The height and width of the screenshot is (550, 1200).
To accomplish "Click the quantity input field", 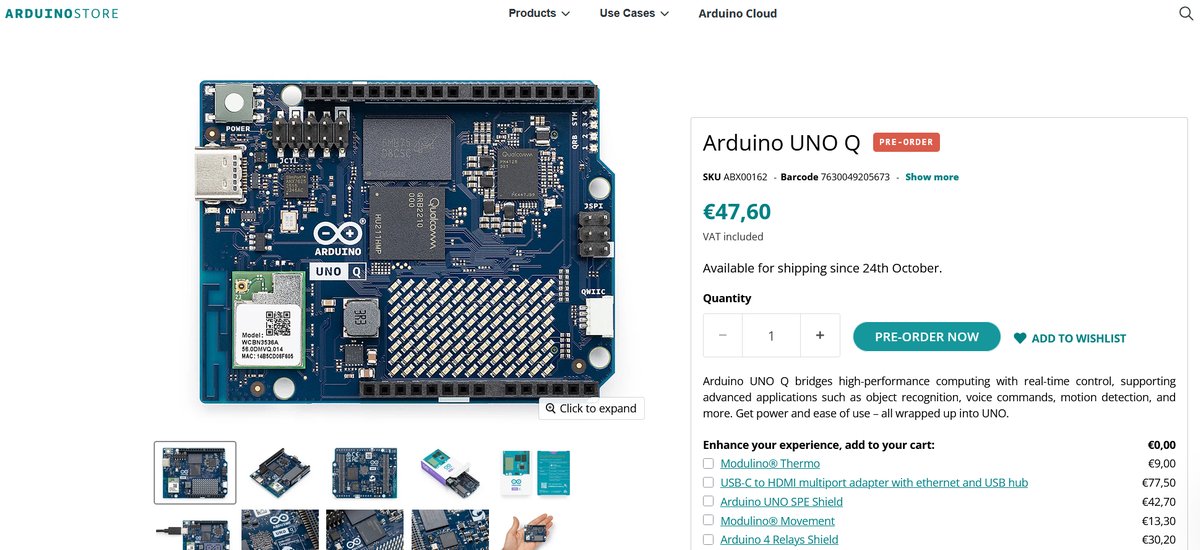I will click(771, 336).
